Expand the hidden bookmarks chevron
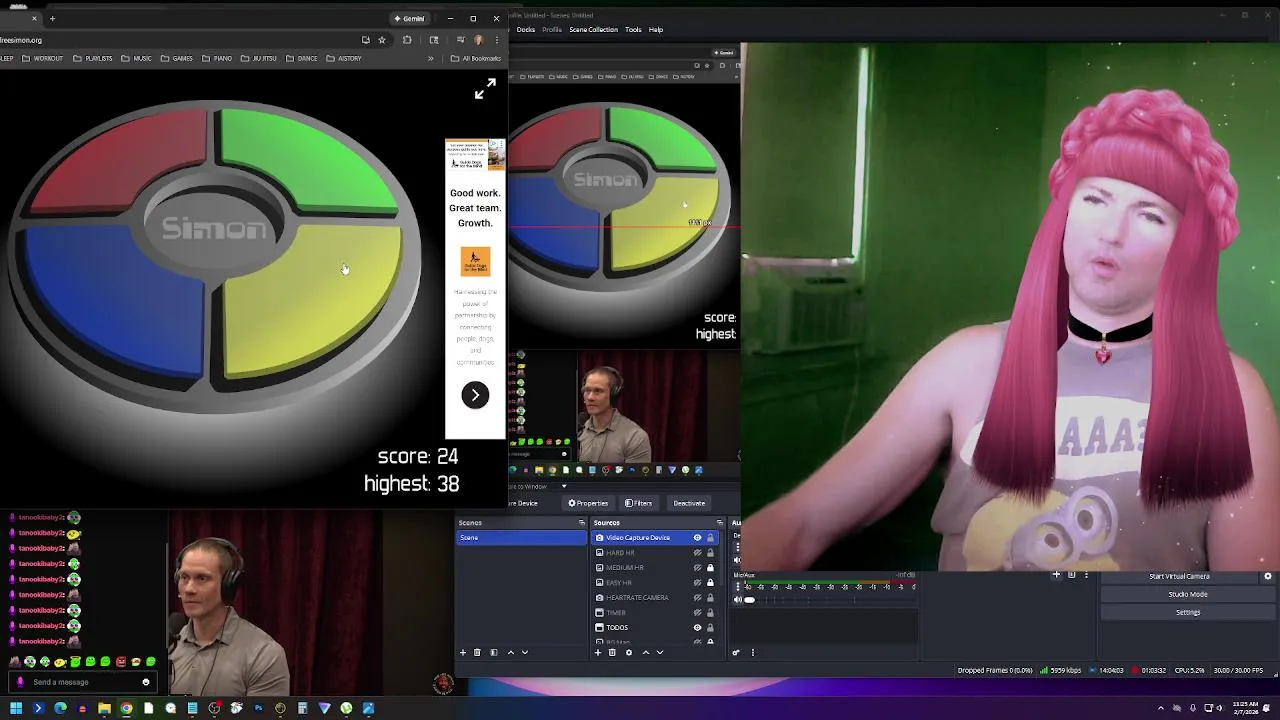 [x=431, y=58]
